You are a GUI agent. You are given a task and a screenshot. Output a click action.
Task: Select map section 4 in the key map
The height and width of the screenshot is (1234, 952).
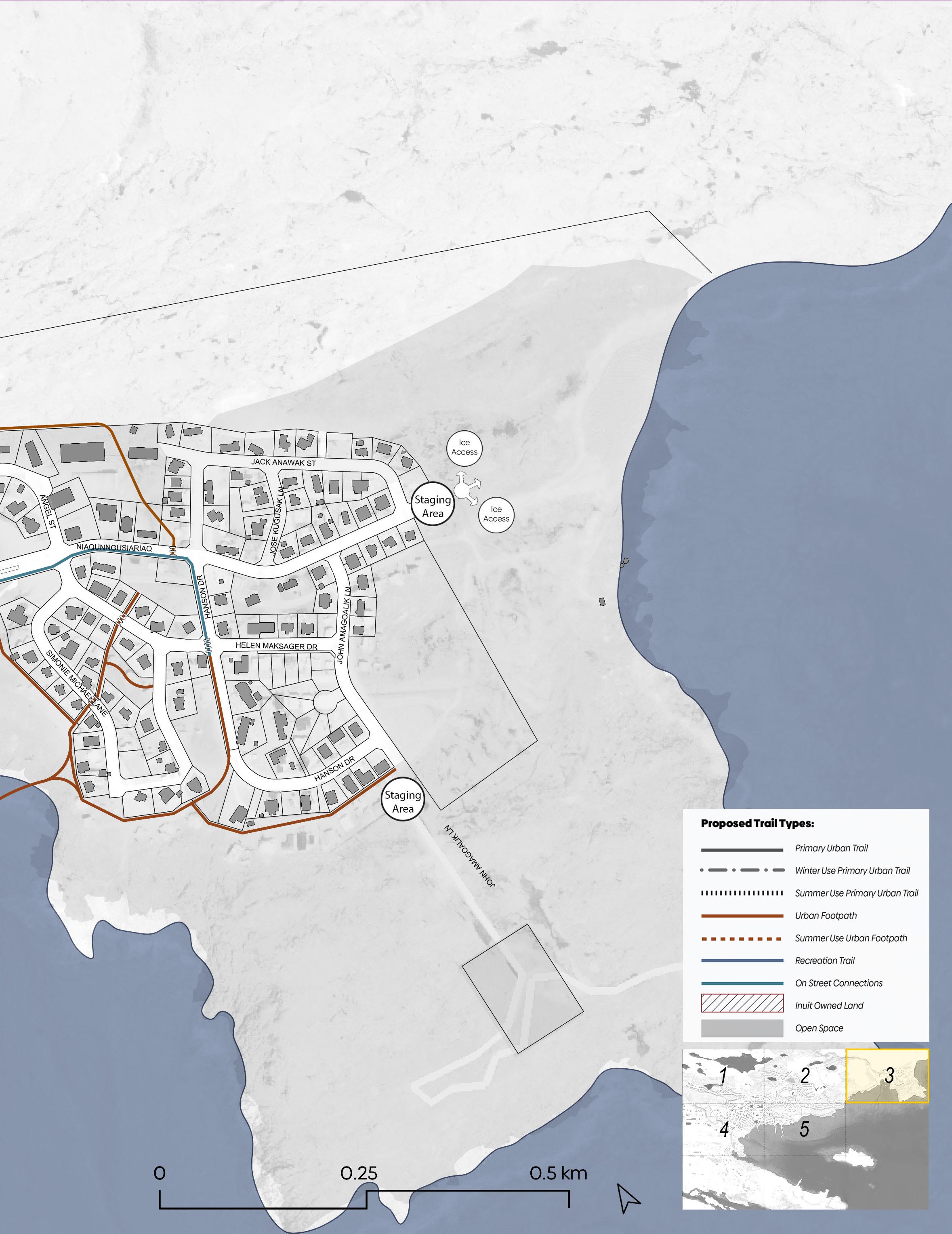tap(724, 1129)
